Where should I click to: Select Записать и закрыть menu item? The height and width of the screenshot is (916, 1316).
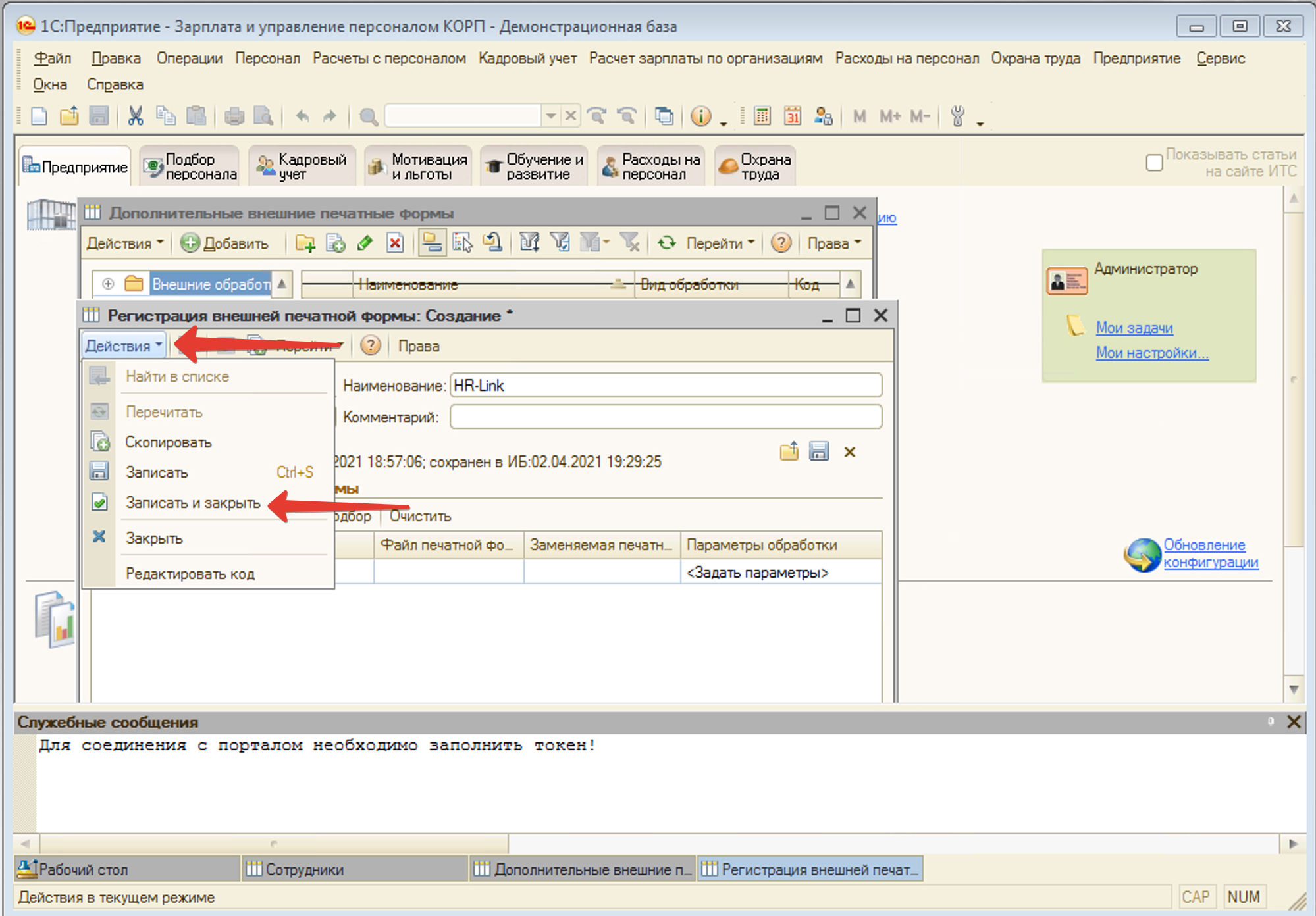point(193,503)
